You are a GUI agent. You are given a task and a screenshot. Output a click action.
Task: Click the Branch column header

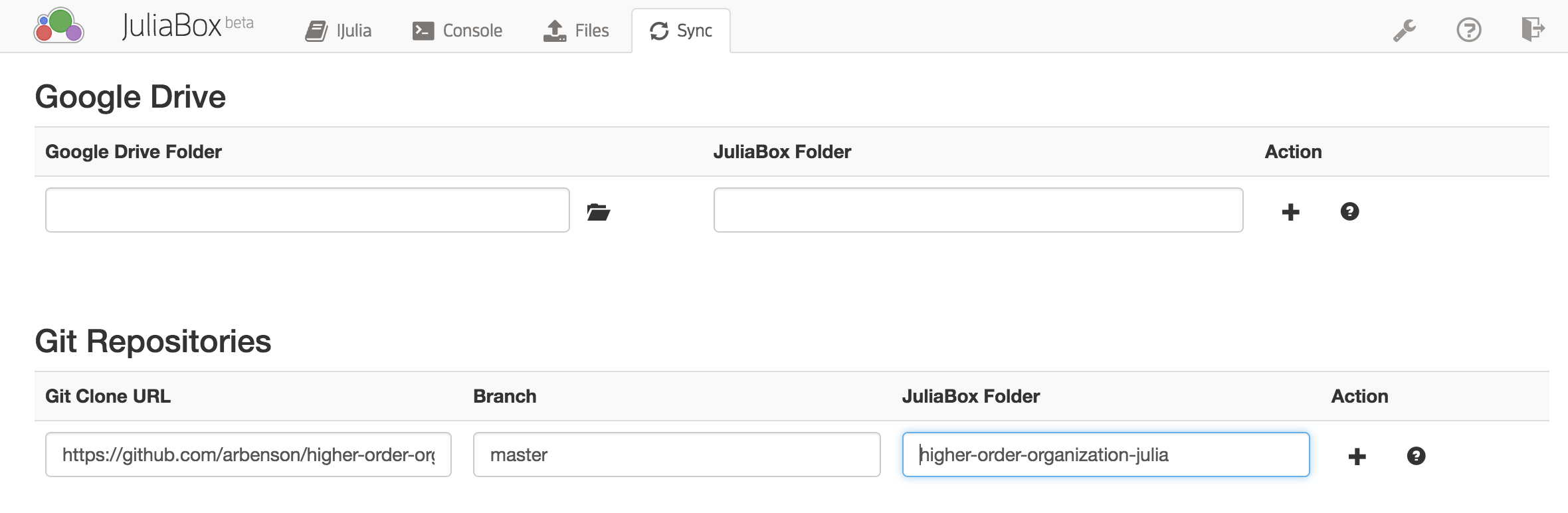coord(504,396)
